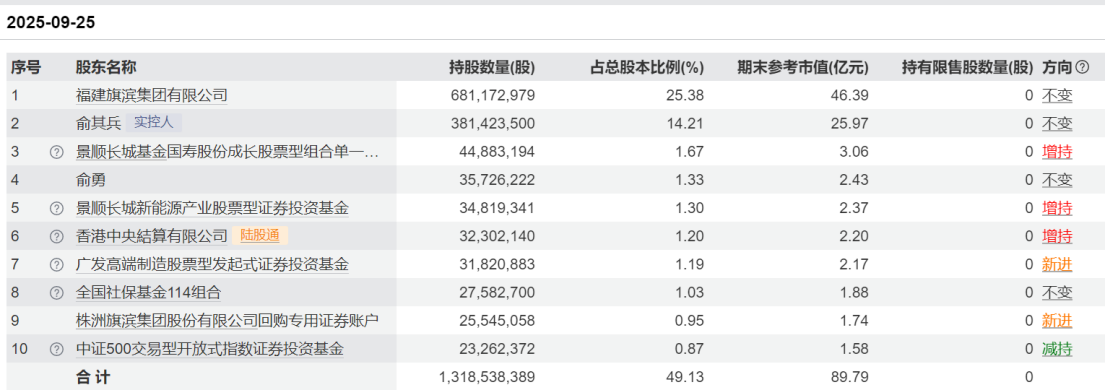
Task: Click the 期末参考市值(亿元) column header
Action: (803, 68)
